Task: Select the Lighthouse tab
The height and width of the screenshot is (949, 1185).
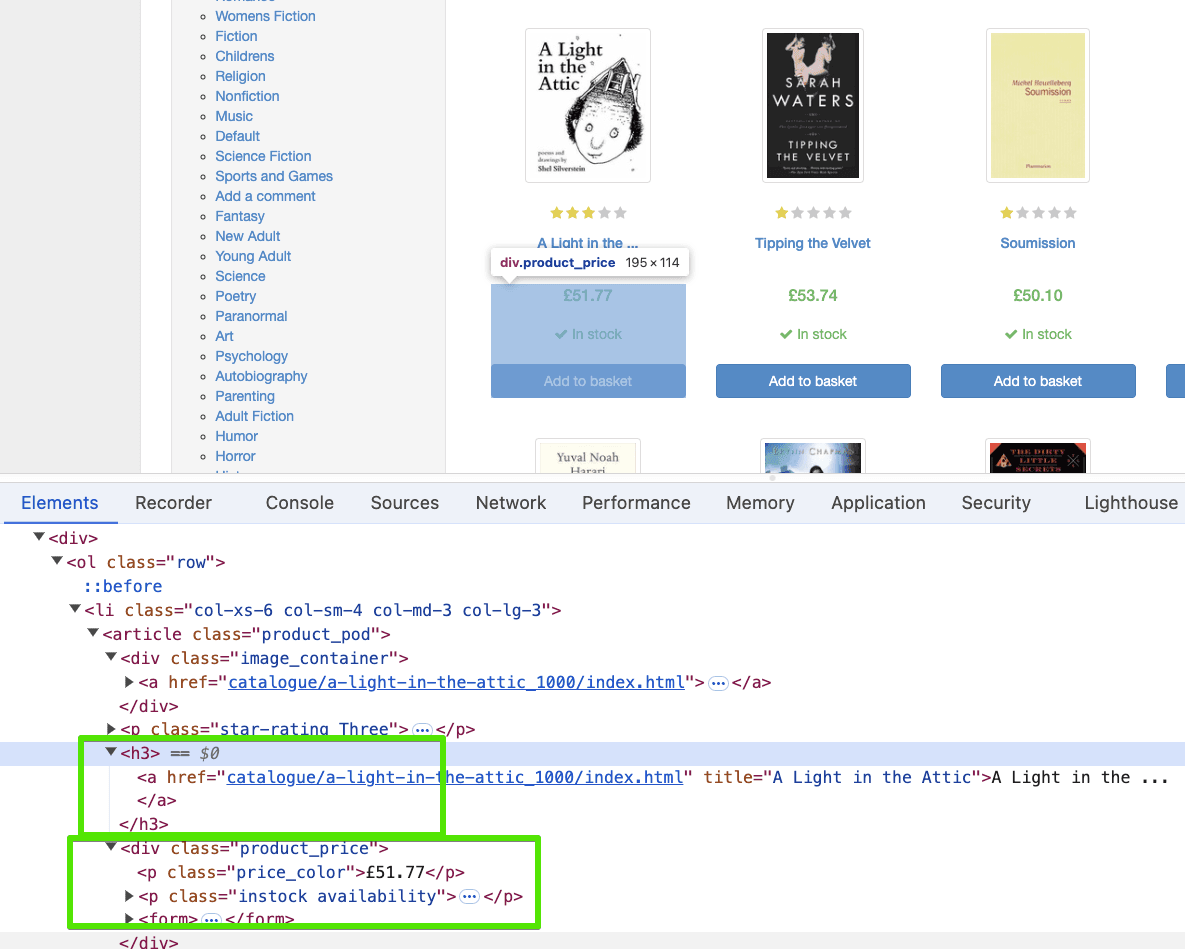Action: tap(1130, 503)
